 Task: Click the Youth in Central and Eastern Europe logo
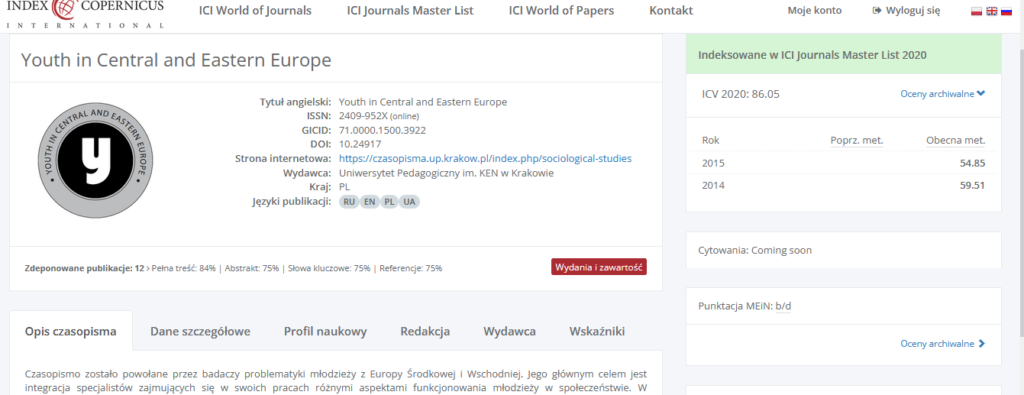coord(96,160)
